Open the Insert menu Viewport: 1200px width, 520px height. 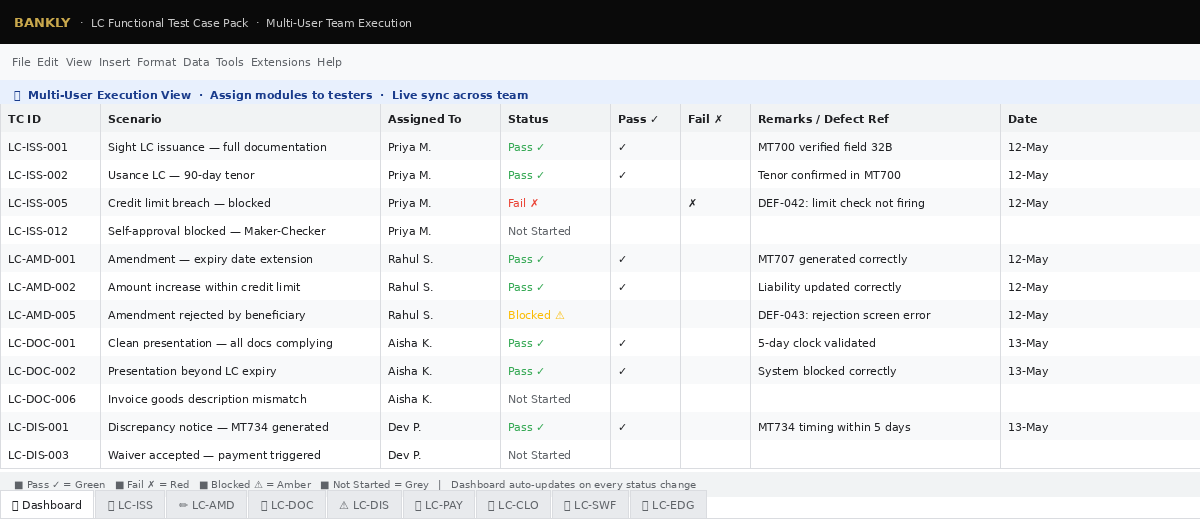(x=114, y=62)
